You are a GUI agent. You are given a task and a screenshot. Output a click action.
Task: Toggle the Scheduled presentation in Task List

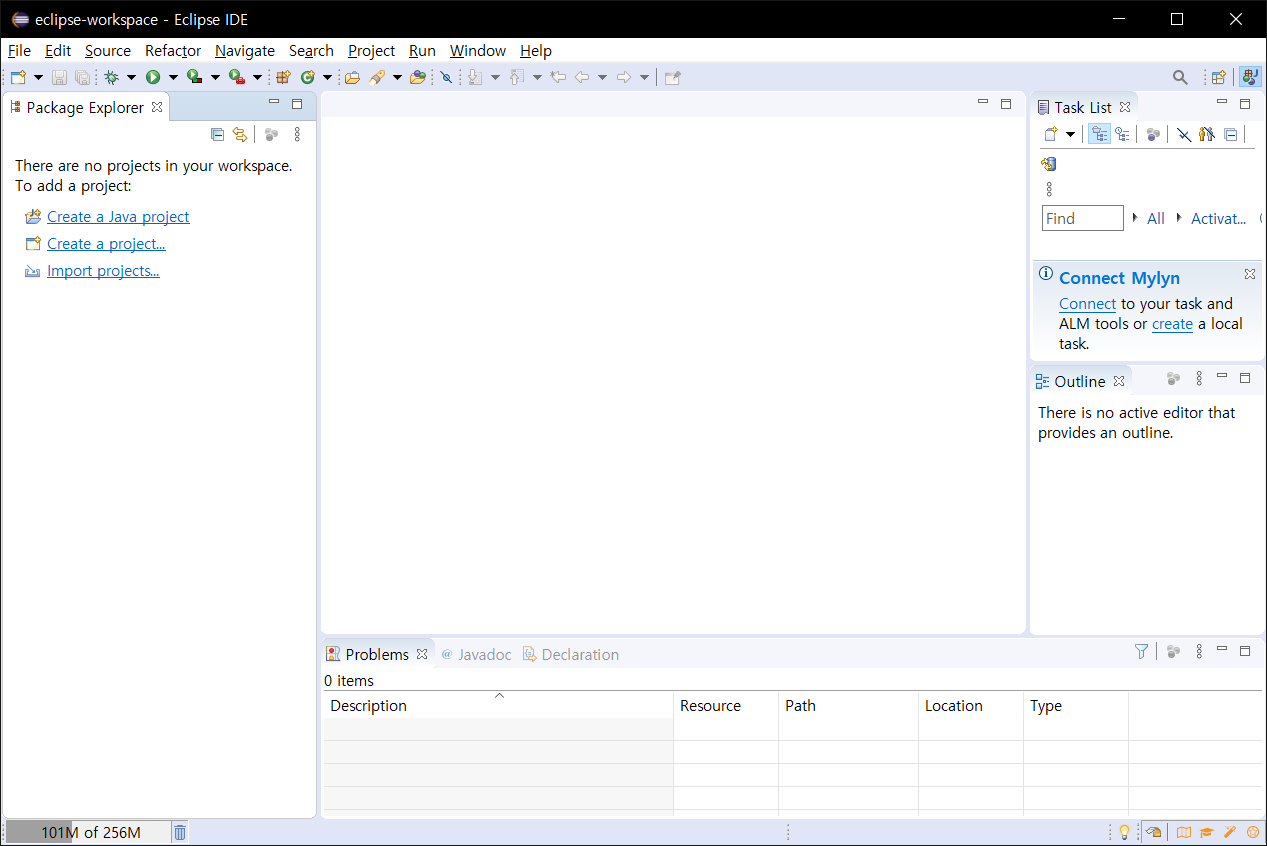click(1122, 134)
